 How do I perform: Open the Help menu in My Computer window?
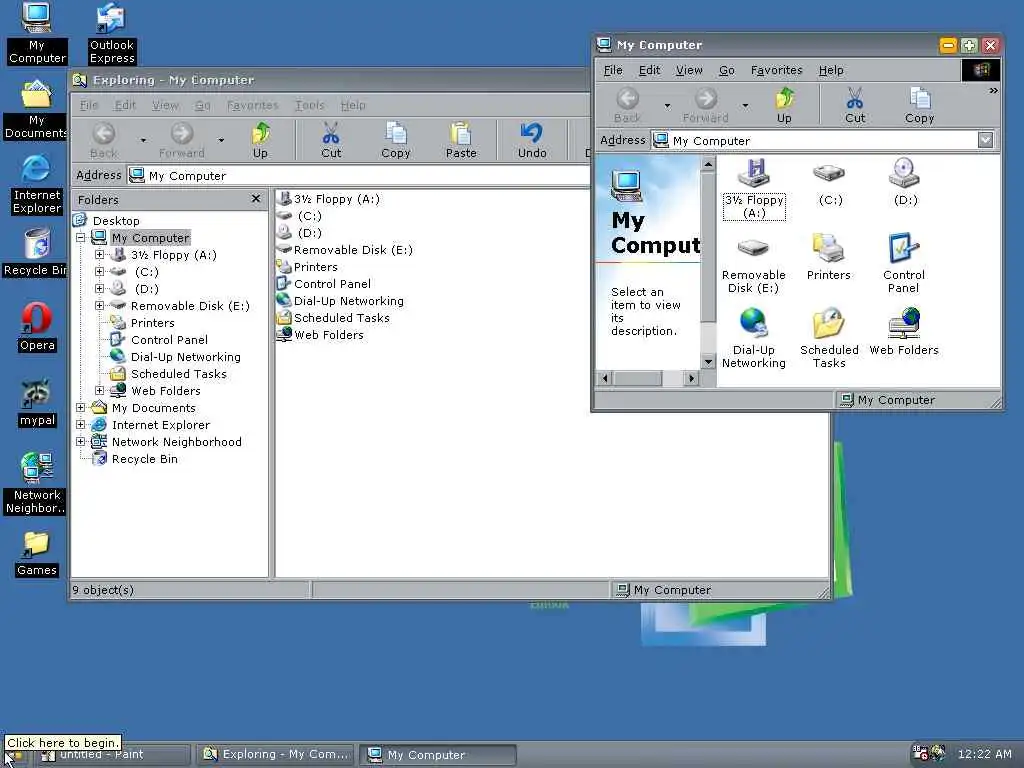coord(831,70)
